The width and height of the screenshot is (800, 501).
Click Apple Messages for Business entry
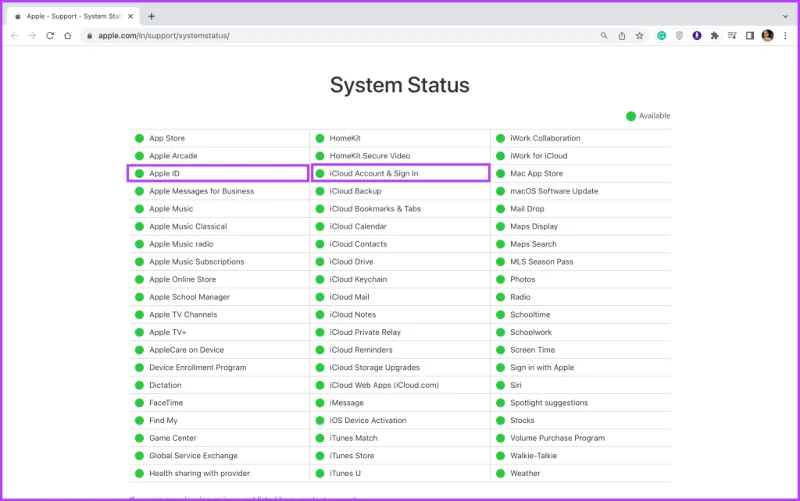[x=202, y=191]
